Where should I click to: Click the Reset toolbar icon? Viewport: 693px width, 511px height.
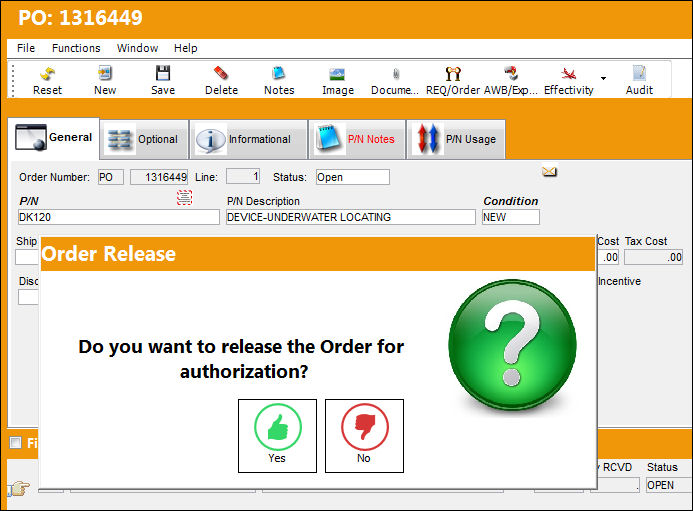click(x=47, y=80)
